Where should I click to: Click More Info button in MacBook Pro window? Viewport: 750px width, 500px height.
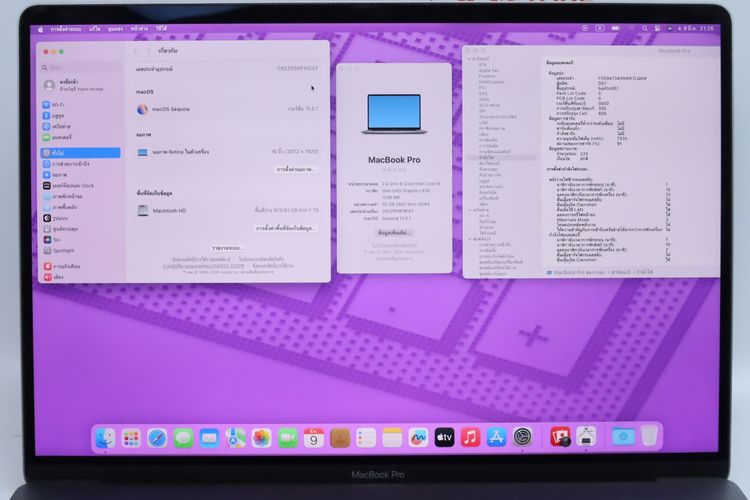point(394,233)
